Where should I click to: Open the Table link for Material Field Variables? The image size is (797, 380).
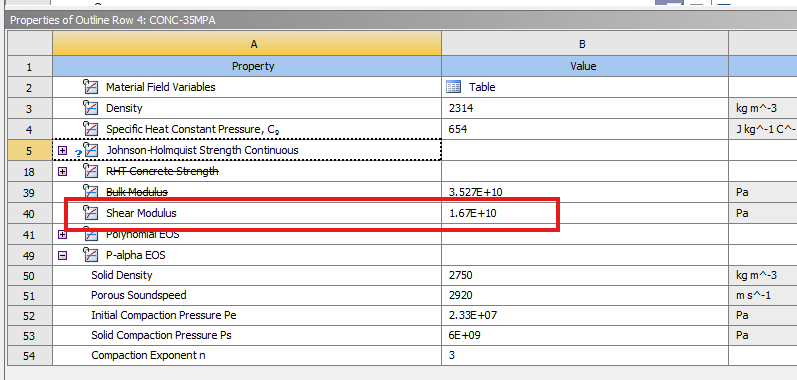click(482, 87)
